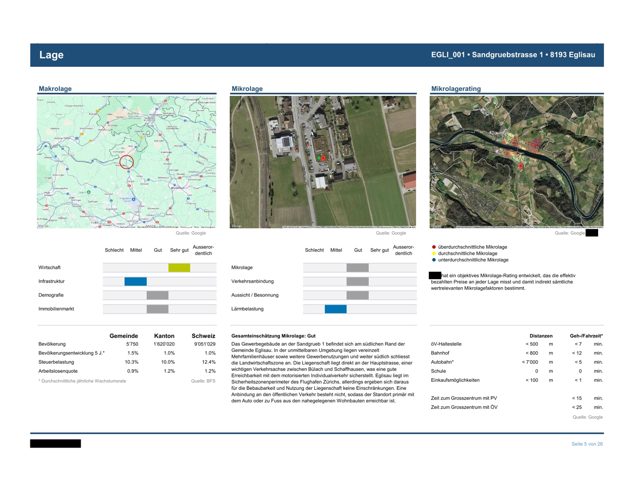Click the 'ÖV-Haltestelle' row label
The height and width of the screenshot is (495, 640).
click(446, 344)
